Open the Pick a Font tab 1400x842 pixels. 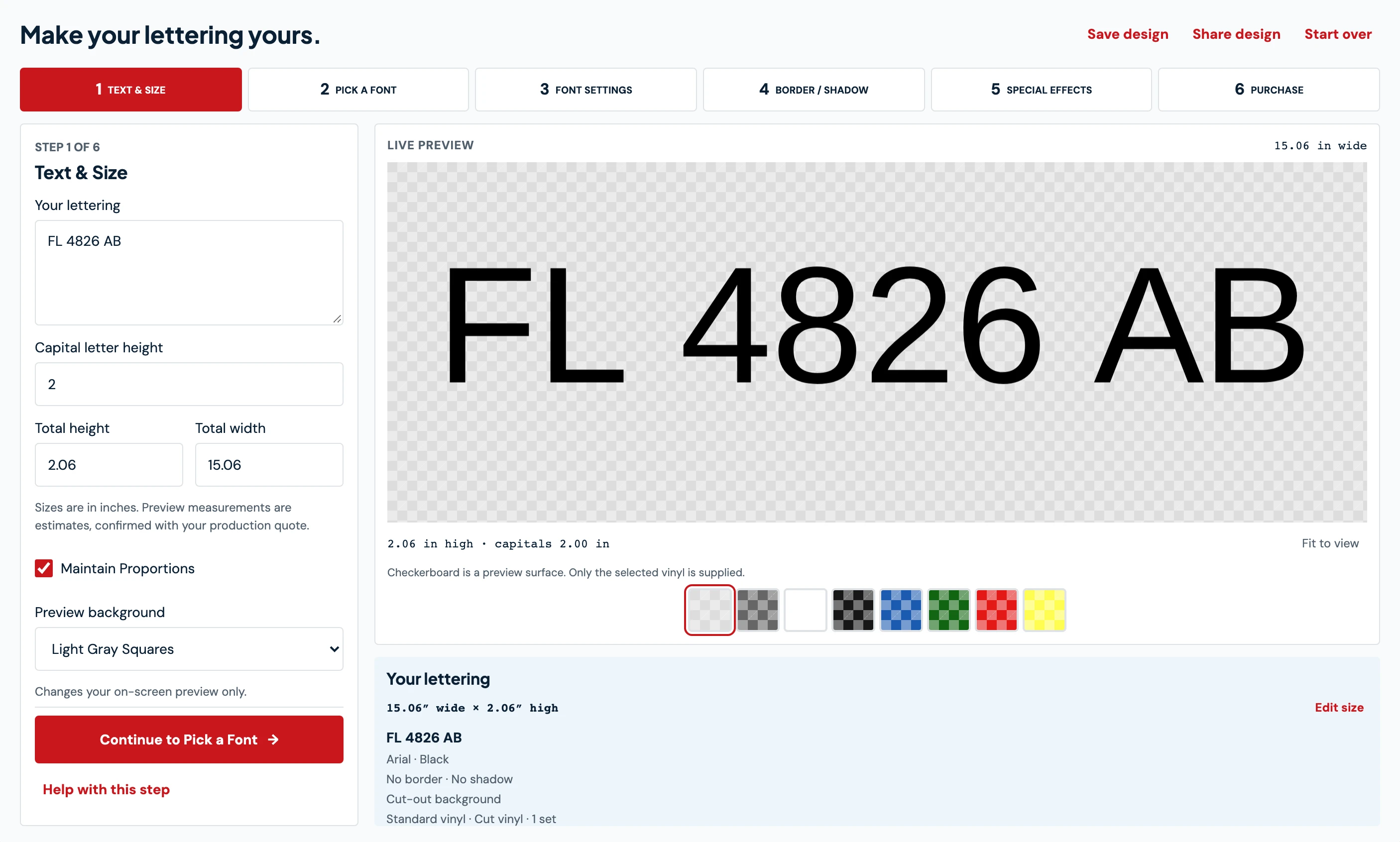coord(358,90)
